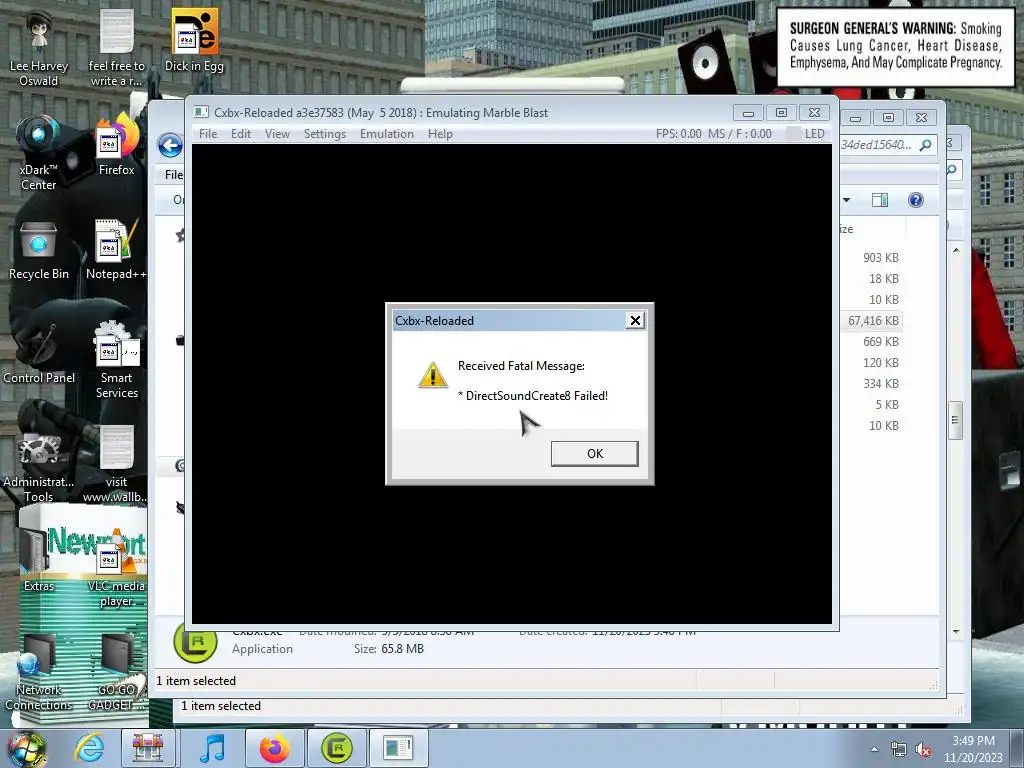Image resolution: width=1024 pixels, height=768 pixels.
Task: Close the Cxbx-Reloaded fatal message dialog
Action: click(x=635, y=320)
